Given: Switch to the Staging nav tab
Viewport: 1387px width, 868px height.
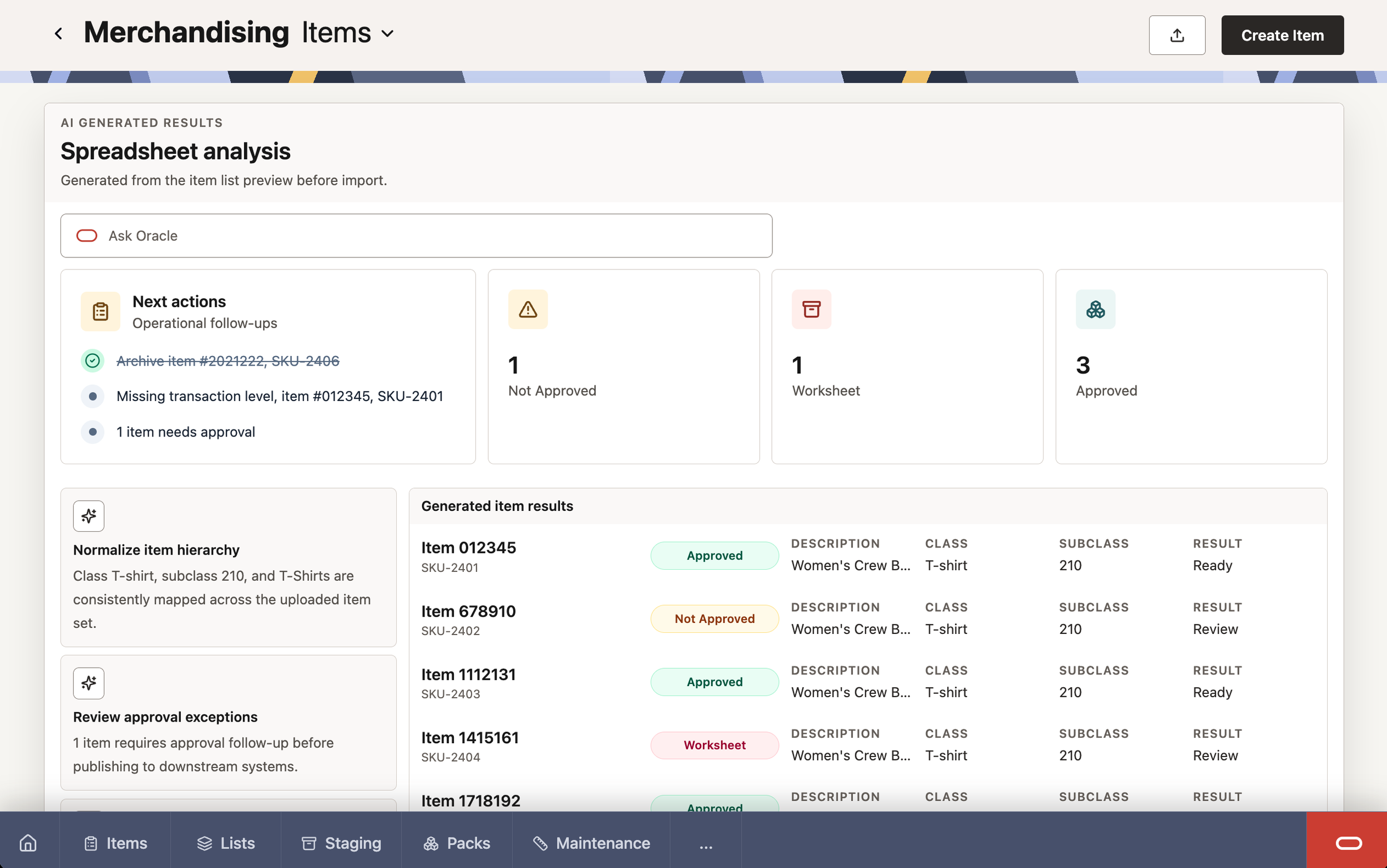Looking at the screenshot, I should [341, 842].
